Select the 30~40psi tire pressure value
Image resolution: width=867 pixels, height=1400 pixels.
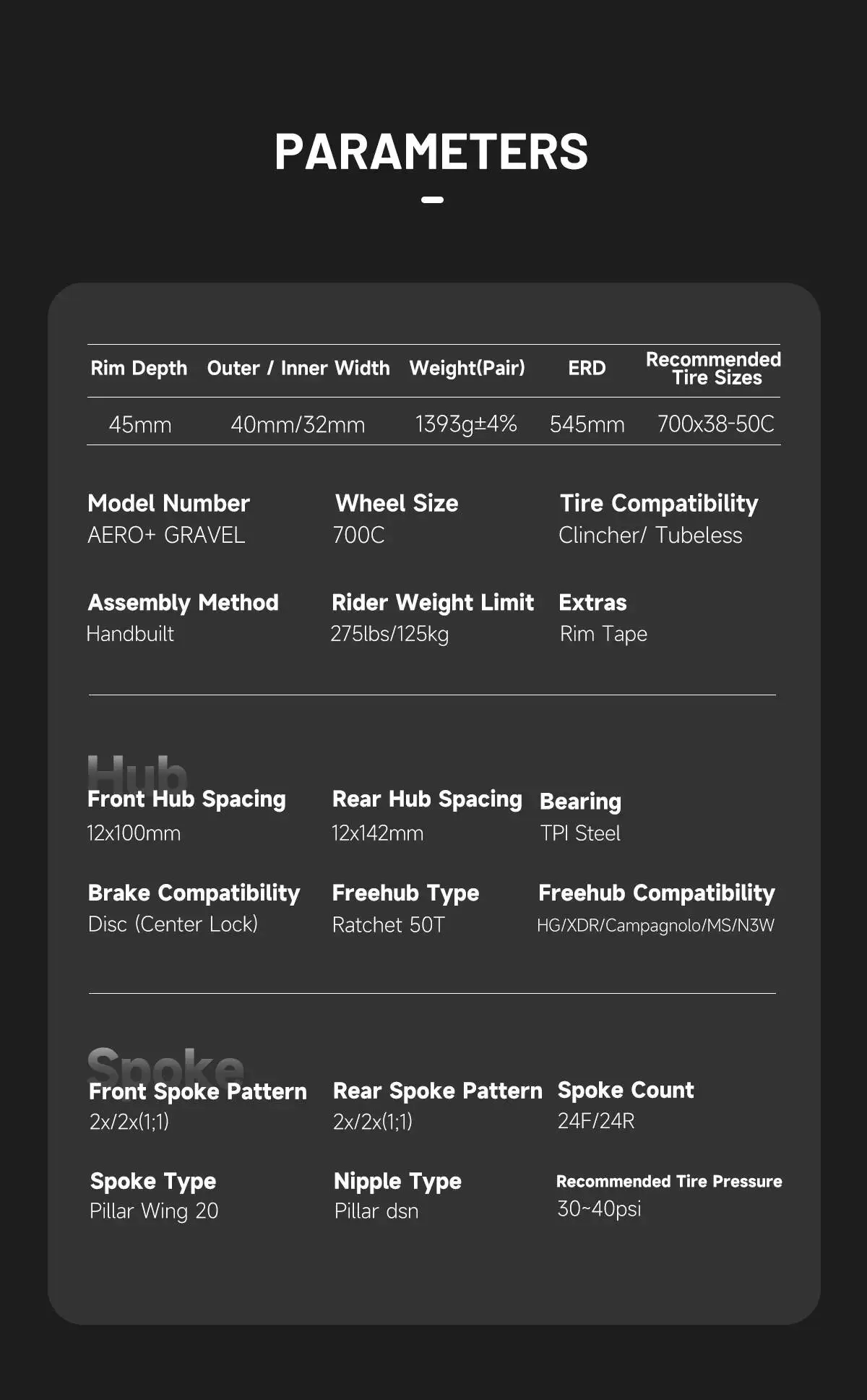pos(599,1208)
